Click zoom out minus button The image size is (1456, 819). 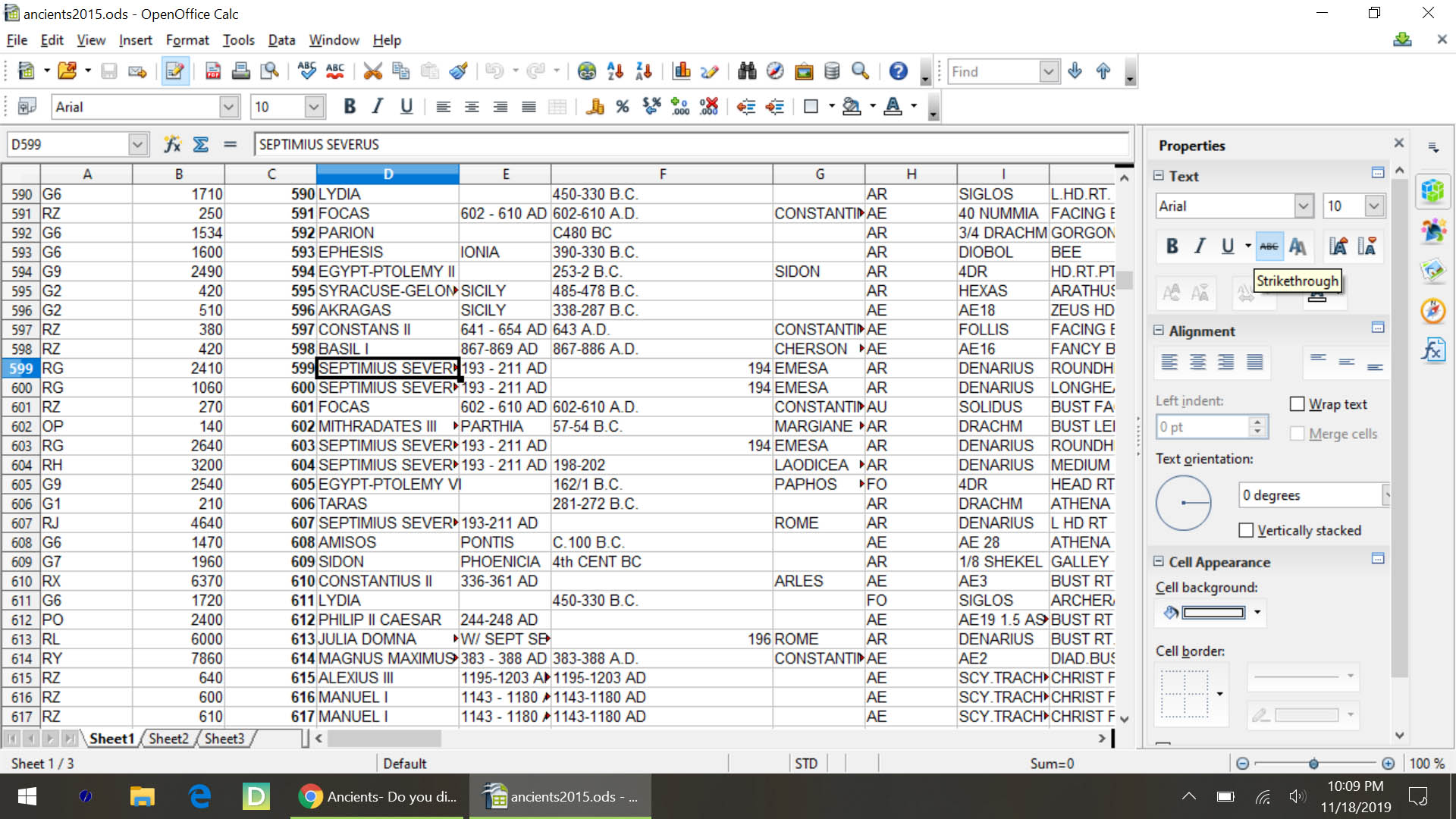(x=1242, y=763)
